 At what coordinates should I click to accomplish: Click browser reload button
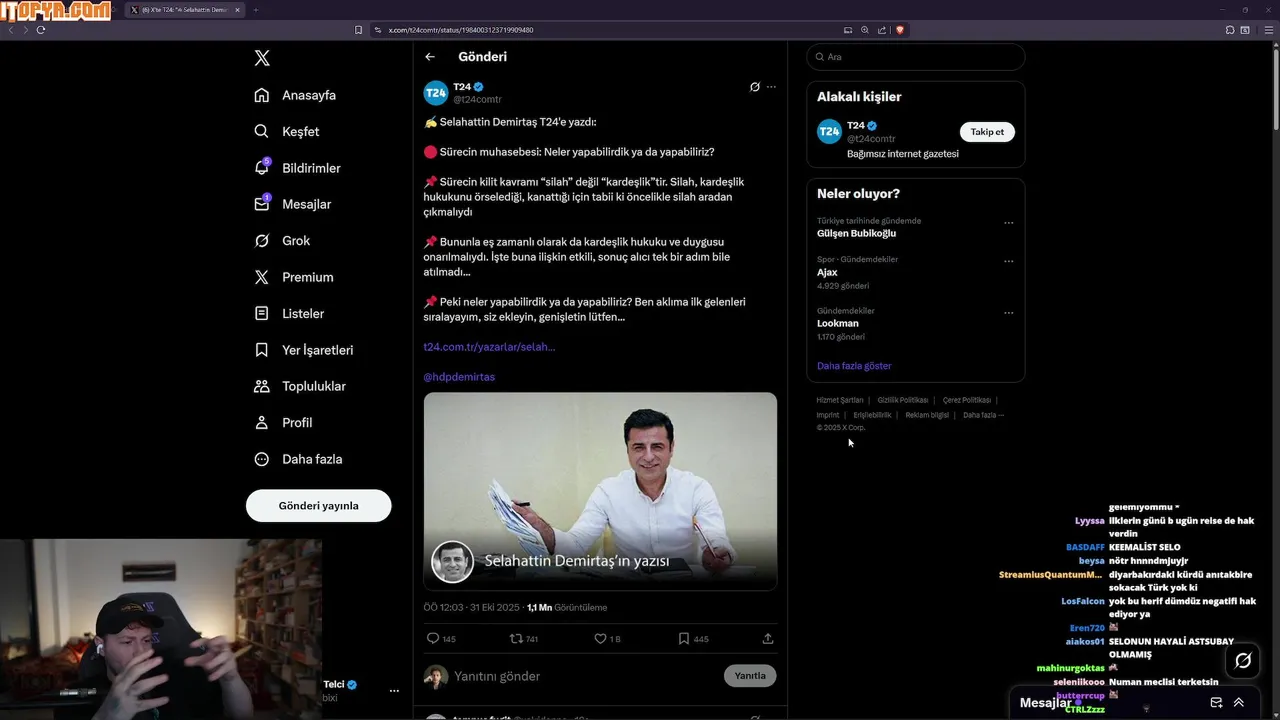[x=41, y=30]
